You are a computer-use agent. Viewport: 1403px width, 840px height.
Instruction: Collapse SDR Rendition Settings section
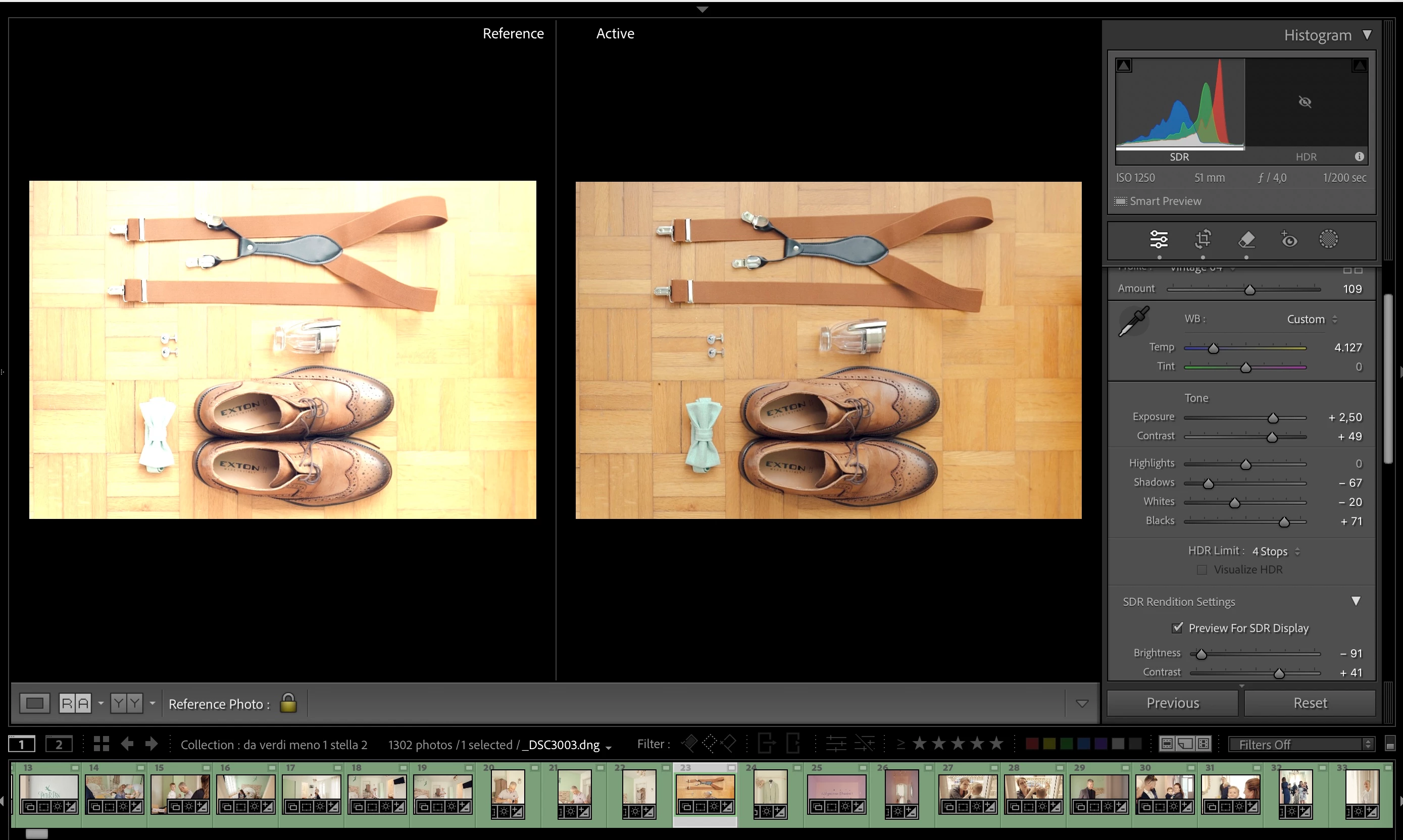(1356, 601)
